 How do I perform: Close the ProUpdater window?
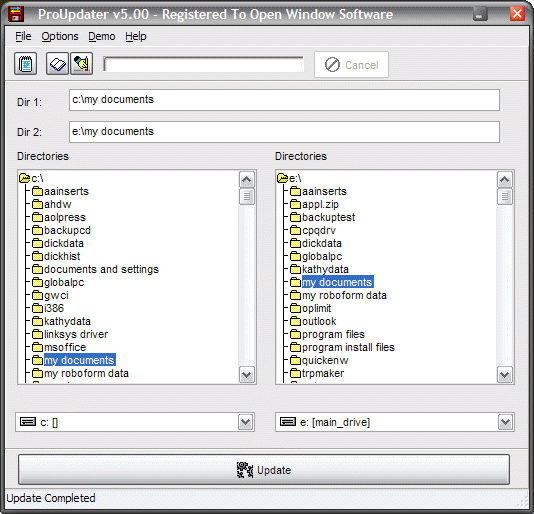[517, 14]
